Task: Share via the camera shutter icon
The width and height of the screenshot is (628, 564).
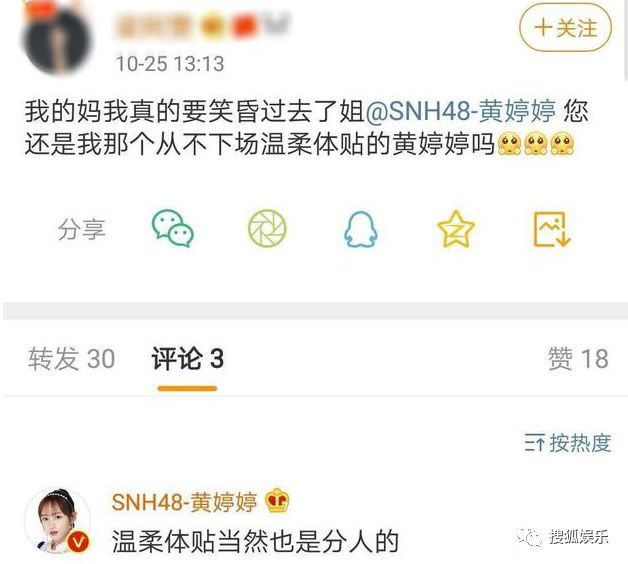Action: (267, 228)
